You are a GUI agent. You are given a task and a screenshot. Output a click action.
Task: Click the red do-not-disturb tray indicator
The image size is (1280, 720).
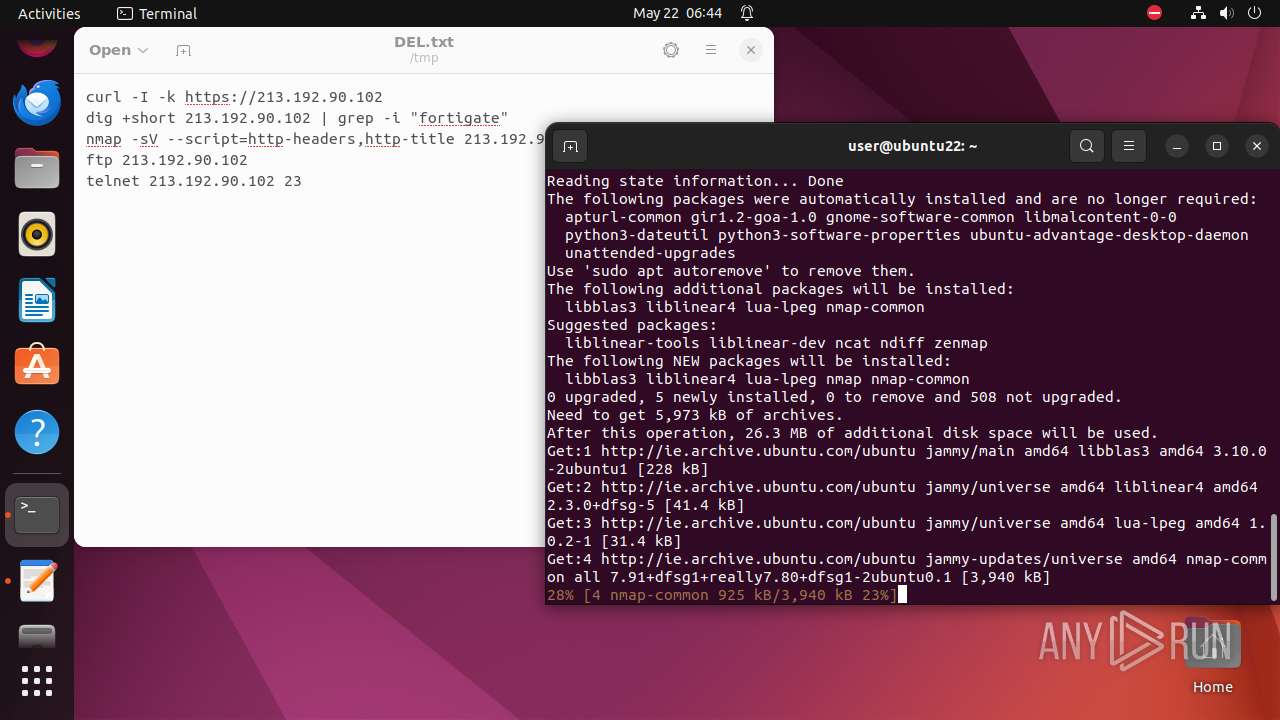tap(1155, 13)
